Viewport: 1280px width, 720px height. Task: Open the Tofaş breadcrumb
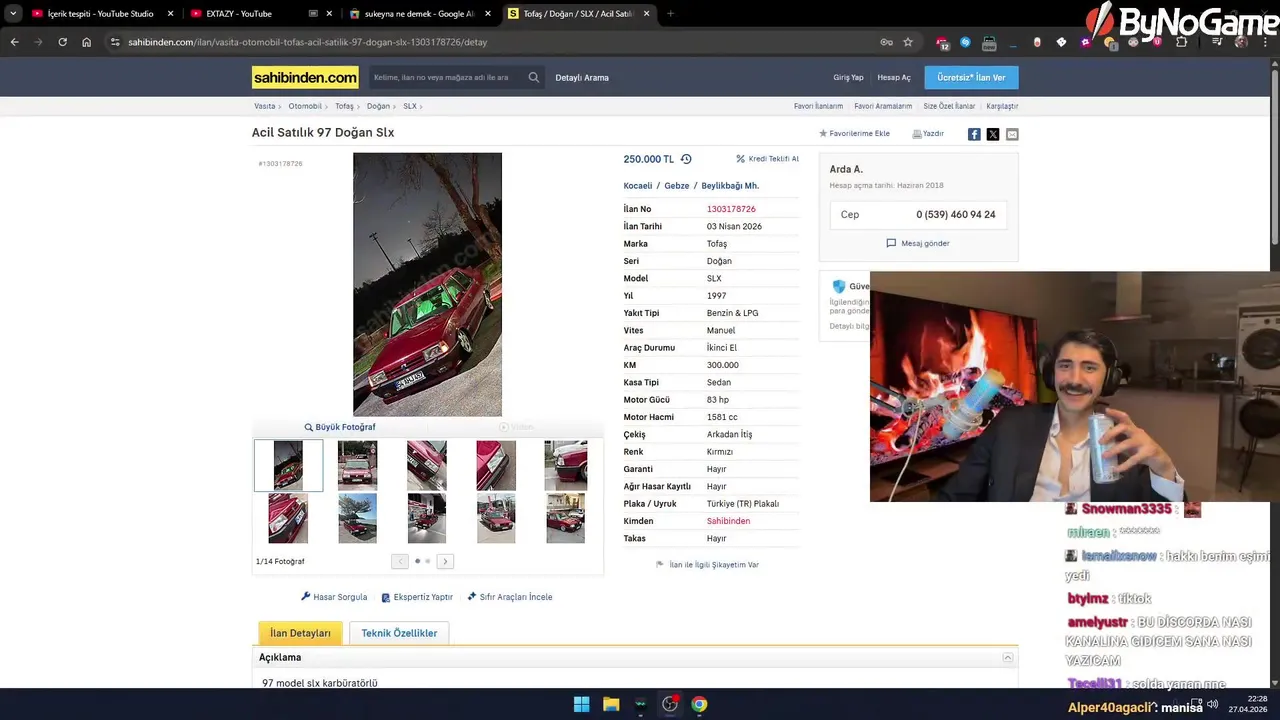click(x=344, y=106)
